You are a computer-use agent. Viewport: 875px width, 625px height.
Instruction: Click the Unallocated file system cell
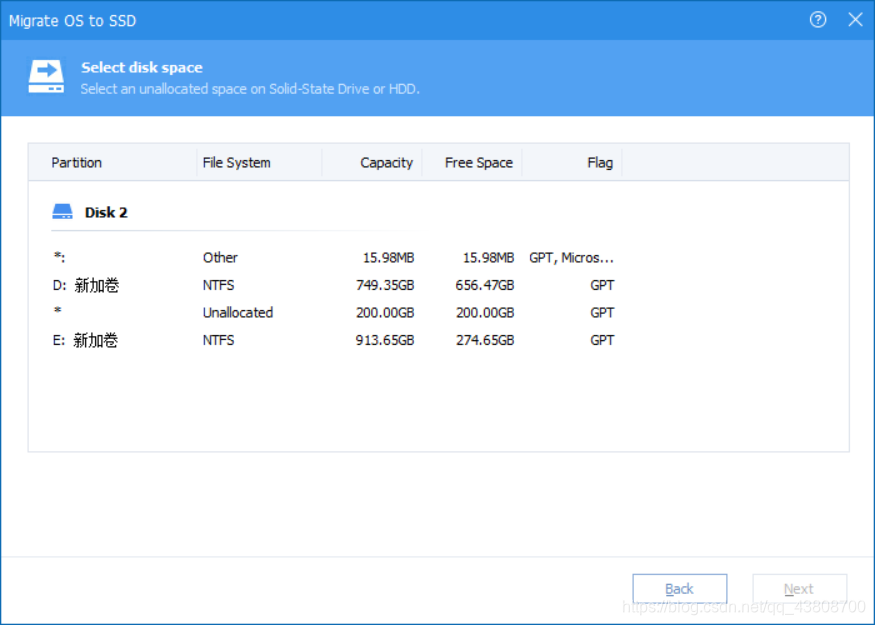[238, 312]
